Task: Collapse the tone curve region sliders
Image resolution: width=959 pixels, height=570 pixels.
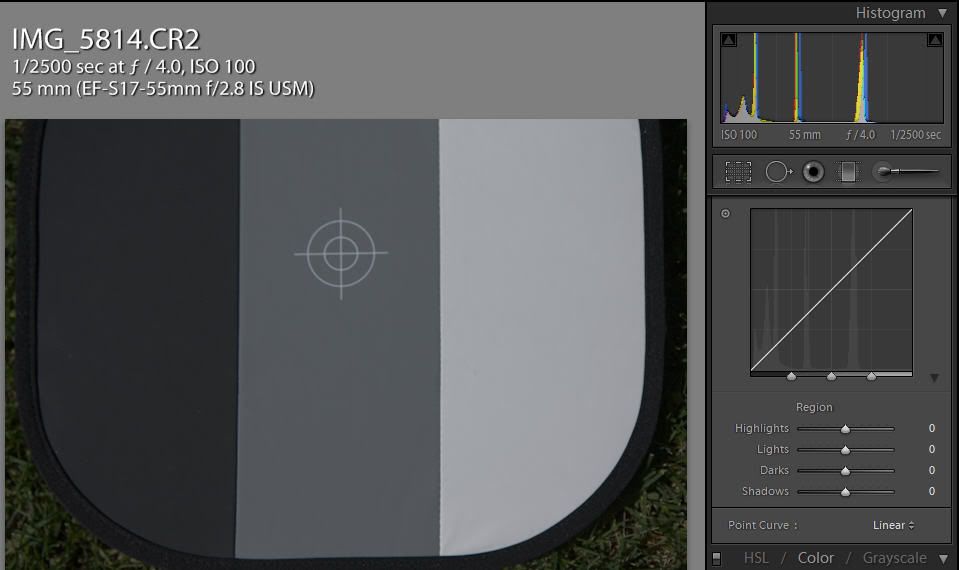Action: (x=934, y=378)
